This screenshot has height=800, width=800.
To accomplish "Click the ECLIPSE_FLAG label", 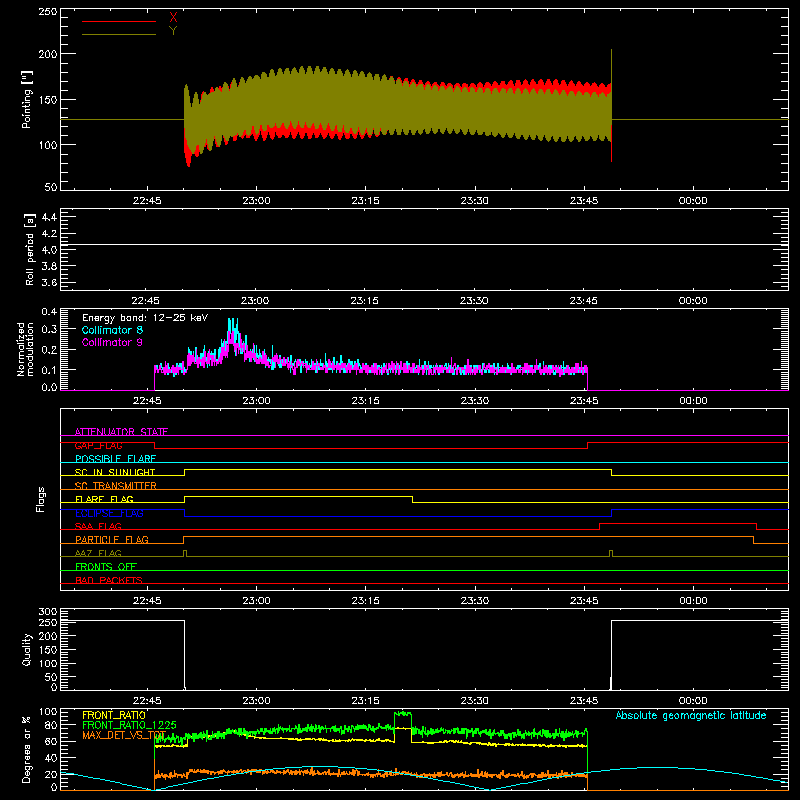I will pyautogui.click(x=109, y=513).
